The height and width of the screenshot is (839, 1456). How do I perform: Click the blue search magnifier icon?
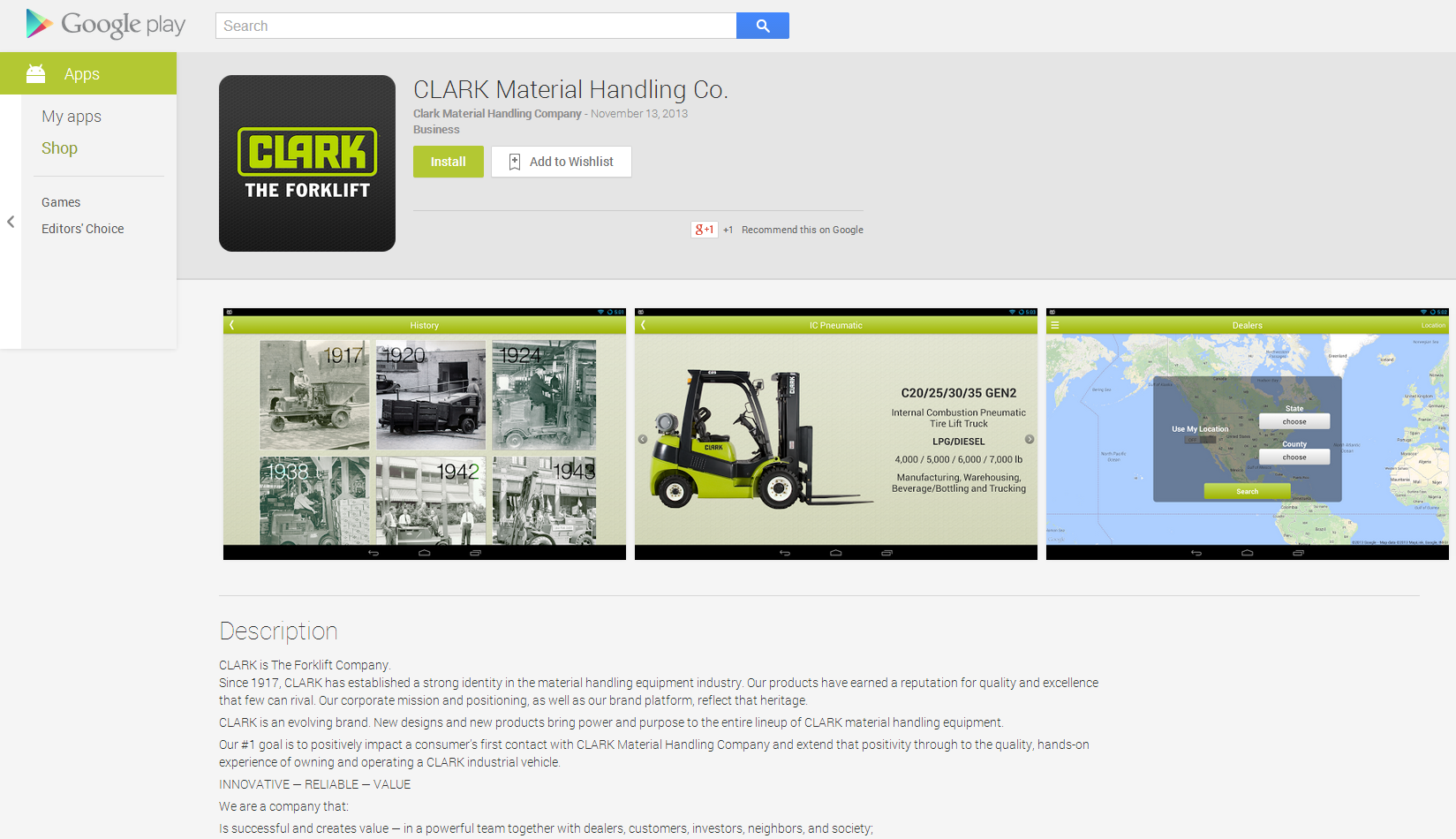click(x=761, y=26)
